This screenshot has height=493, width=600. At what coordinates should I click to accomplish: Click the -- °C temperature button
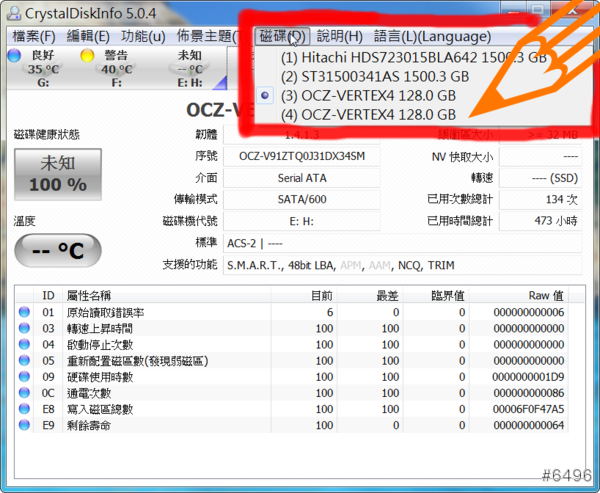(56, 250)
